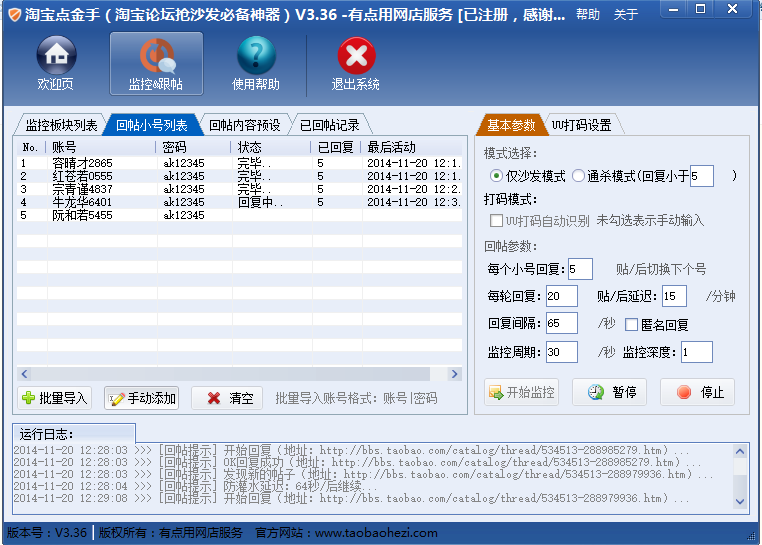Toggle UU打码自动识别 checkbox

[496, 221]
